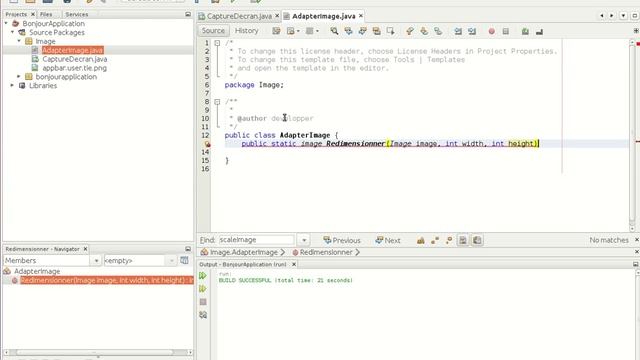Viewport: 640px width, 360px height.
Task: Collapse the Image package node
Action: [19, 41]
